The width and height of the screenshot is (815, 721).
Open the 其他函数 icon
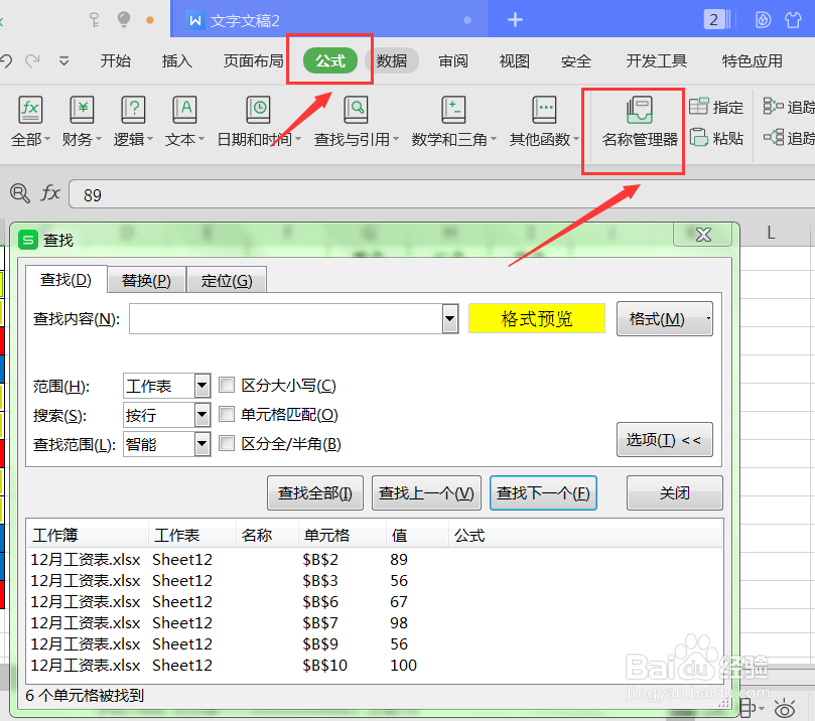[x=544, y=110]
